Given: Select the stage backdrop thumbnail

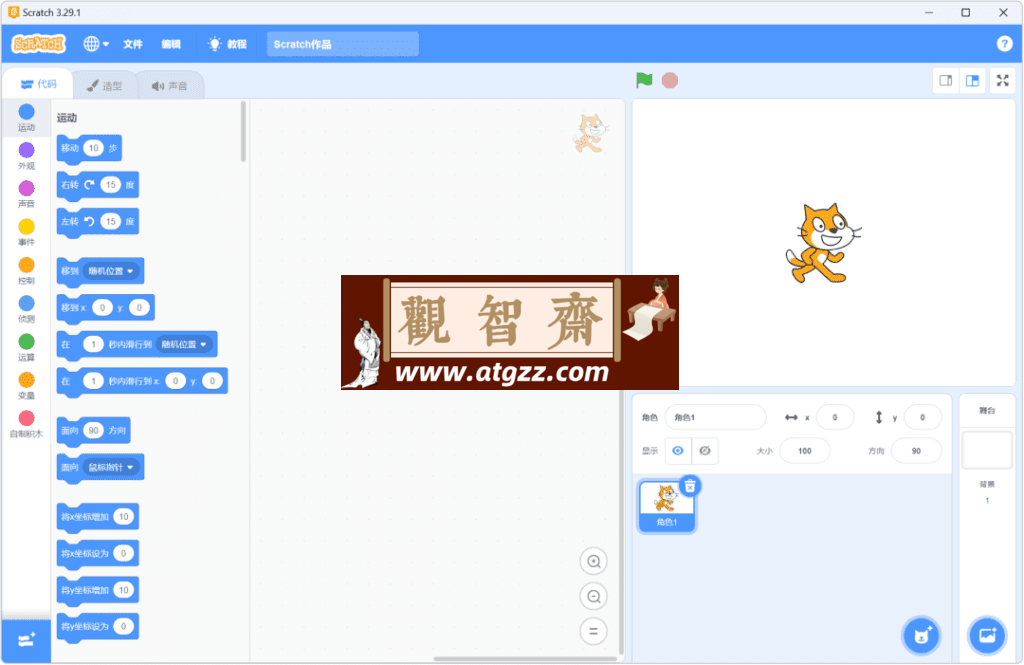Looking at the screenshot, I should [x=987, y=450].
